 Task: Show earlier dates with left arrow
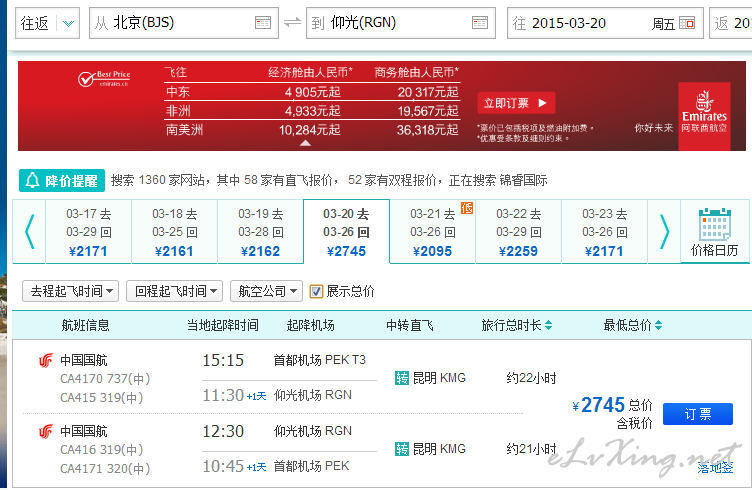(29, 232)
